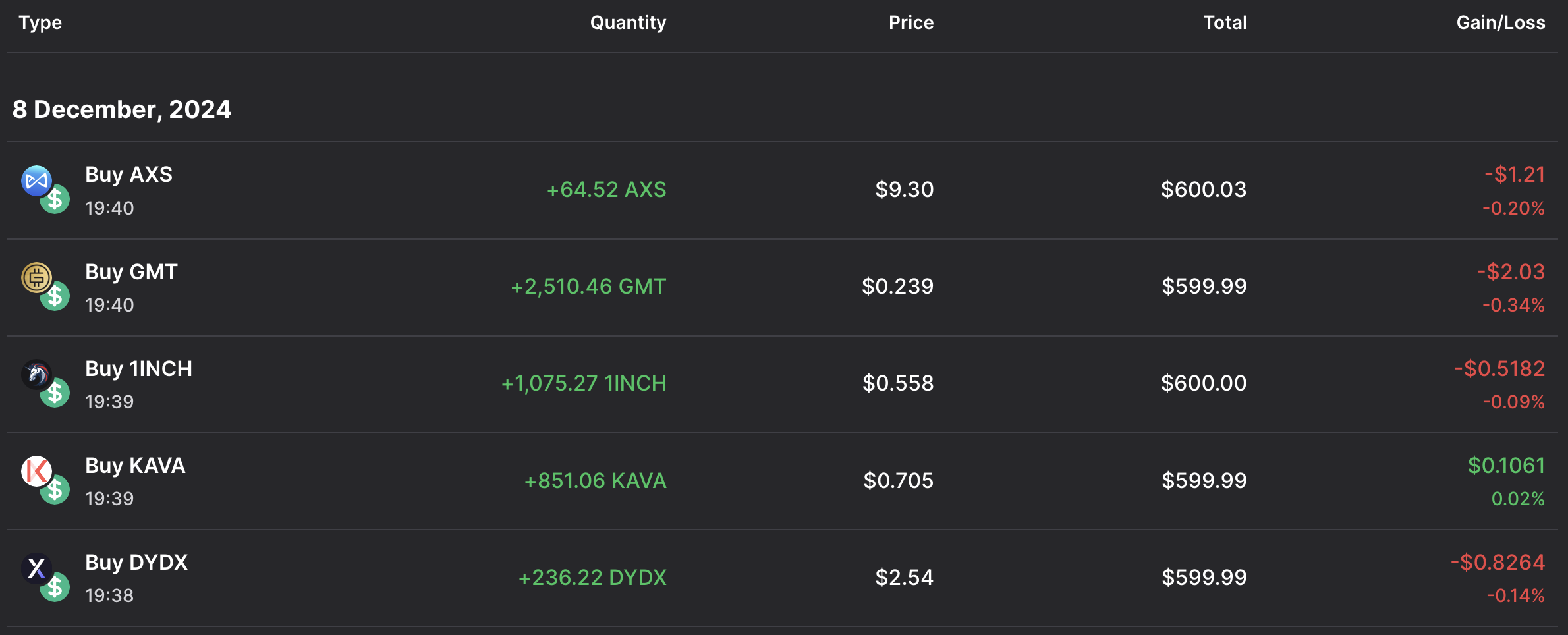
Task: Open the Buy DYDX transaction
Action: point(136,563)
